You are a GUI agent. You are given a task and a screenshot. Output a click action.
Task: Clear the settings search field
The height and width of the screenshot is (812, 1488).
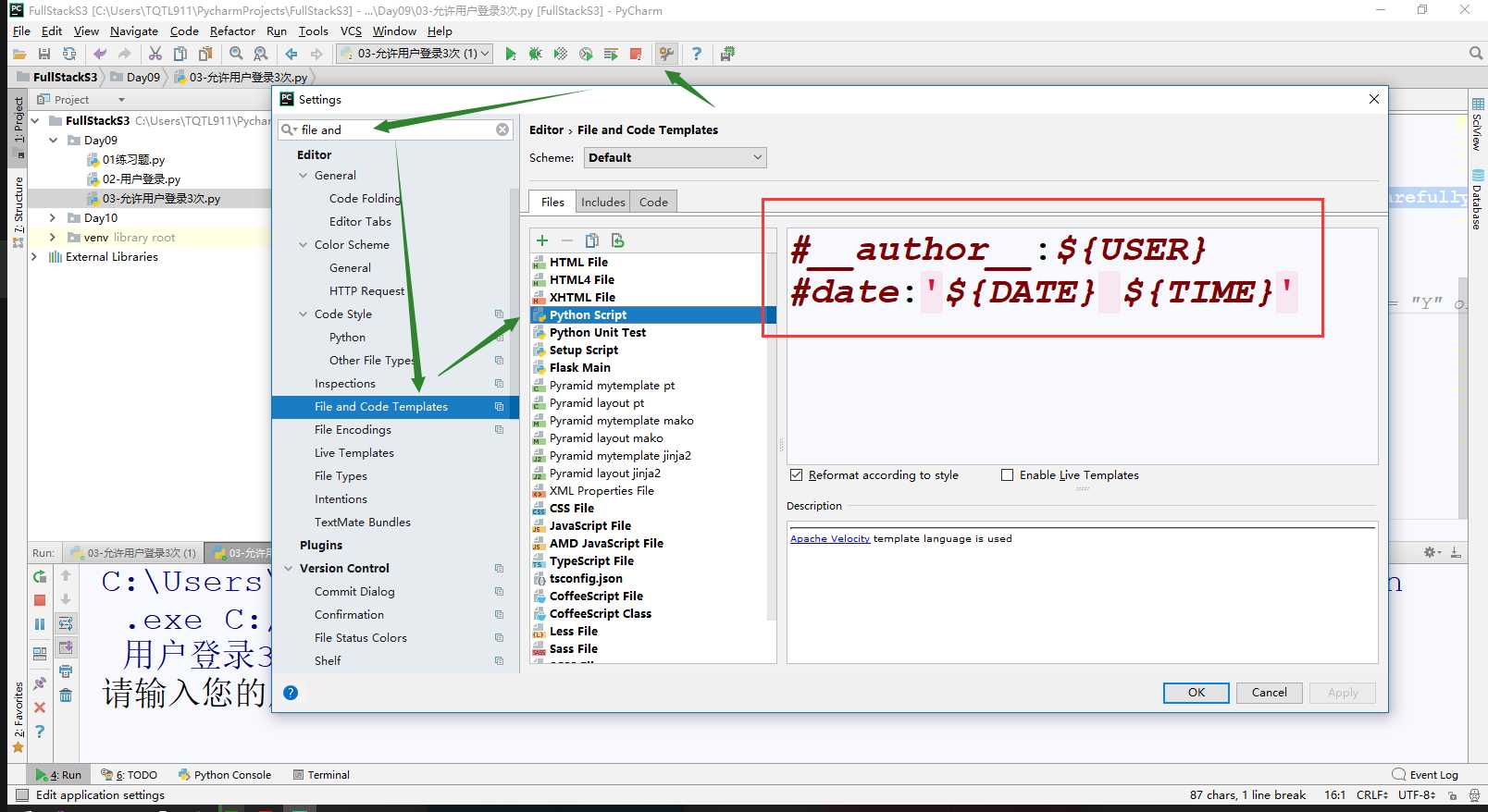(x=502, y=129)
